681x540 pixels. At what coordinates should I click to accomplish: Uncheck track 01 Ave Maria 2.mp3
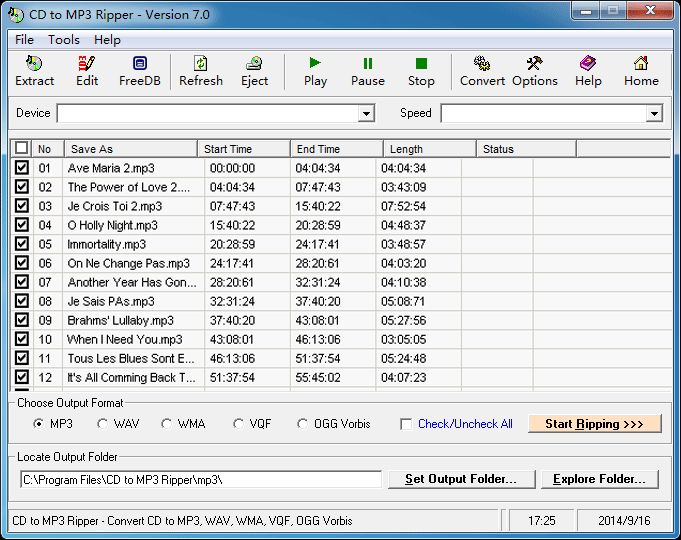click(21, 168)
